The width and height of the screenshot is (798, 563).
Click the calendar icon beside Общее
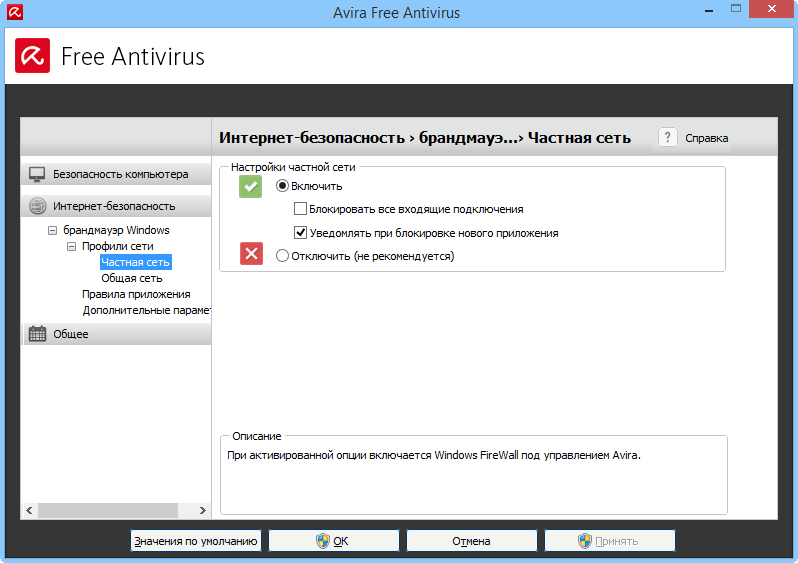[x=38, y=334]
